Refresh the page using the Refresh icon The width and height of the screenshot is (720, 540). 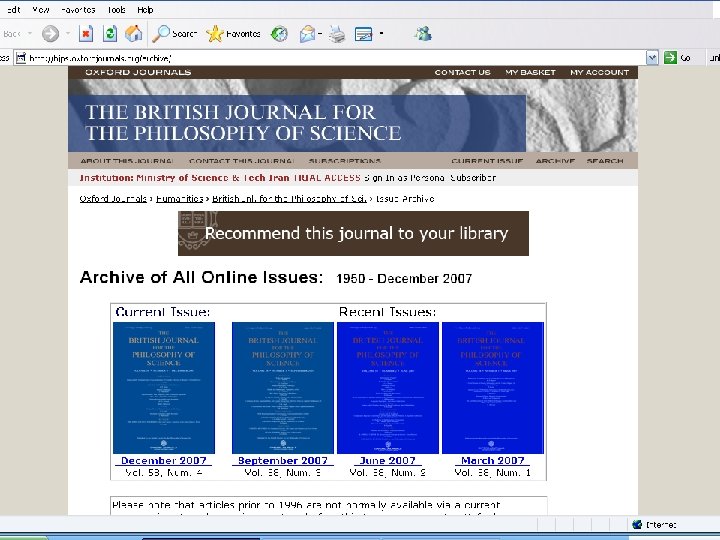point(110,34)
